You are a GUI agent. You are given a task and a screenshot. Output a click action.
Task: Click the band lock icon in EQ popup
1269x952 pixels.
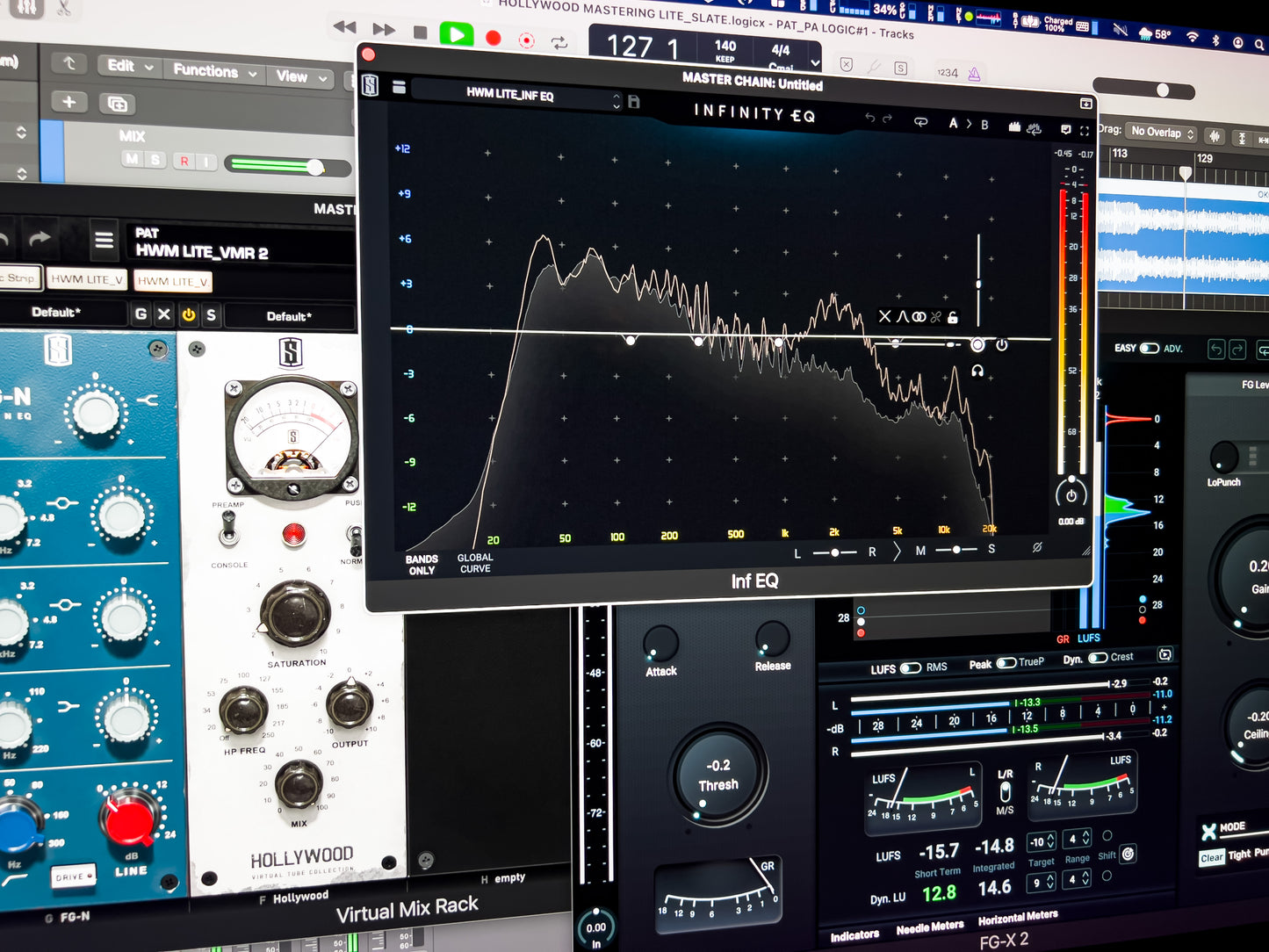(x=953, y=317)
